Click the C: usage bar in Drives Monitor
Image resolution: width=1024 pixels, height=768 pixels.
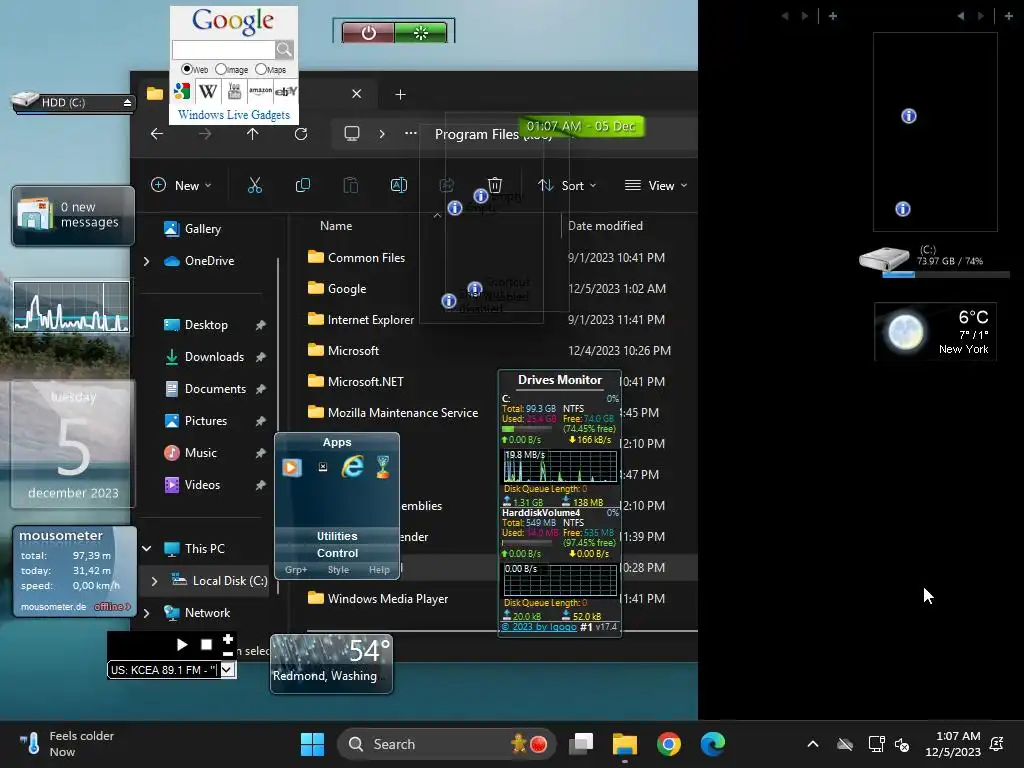[x=526, y=430]
